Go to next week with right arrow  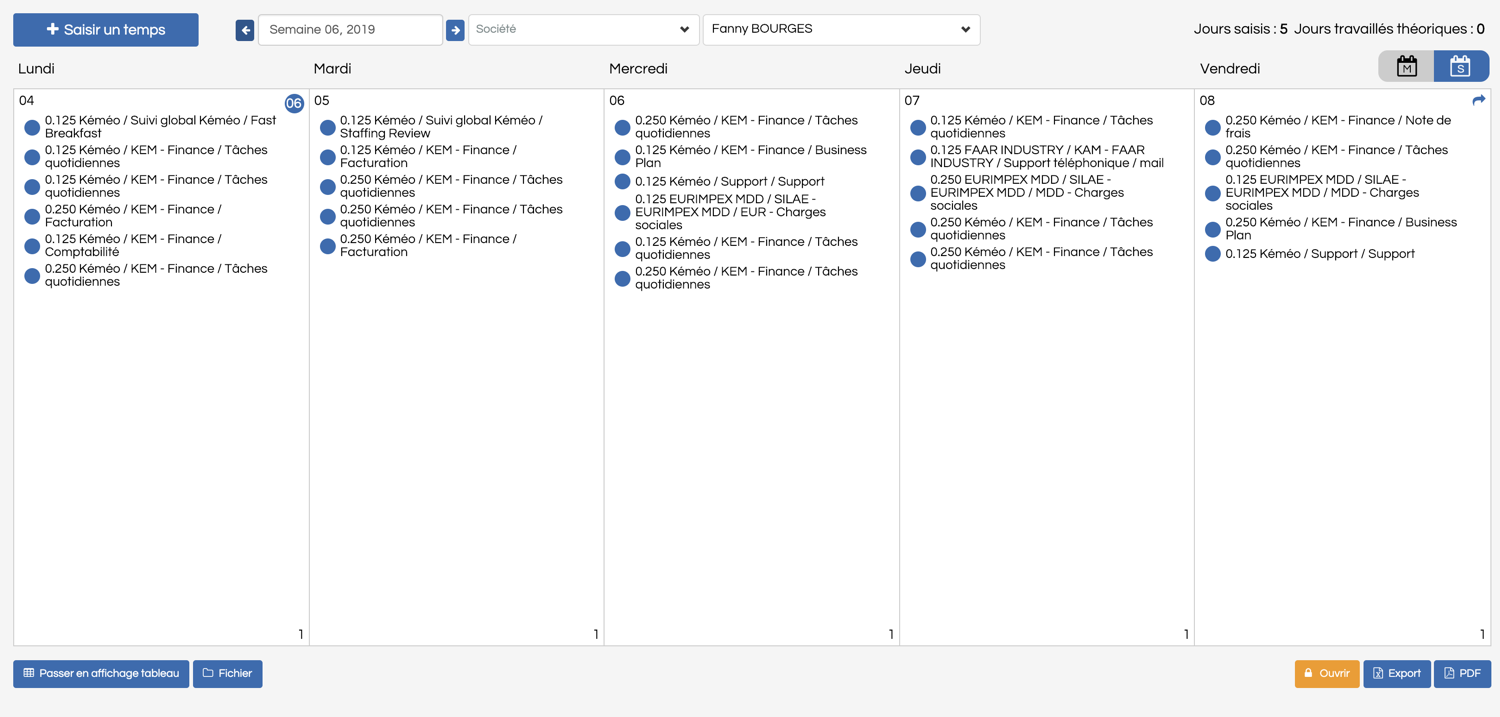(455, 30)
